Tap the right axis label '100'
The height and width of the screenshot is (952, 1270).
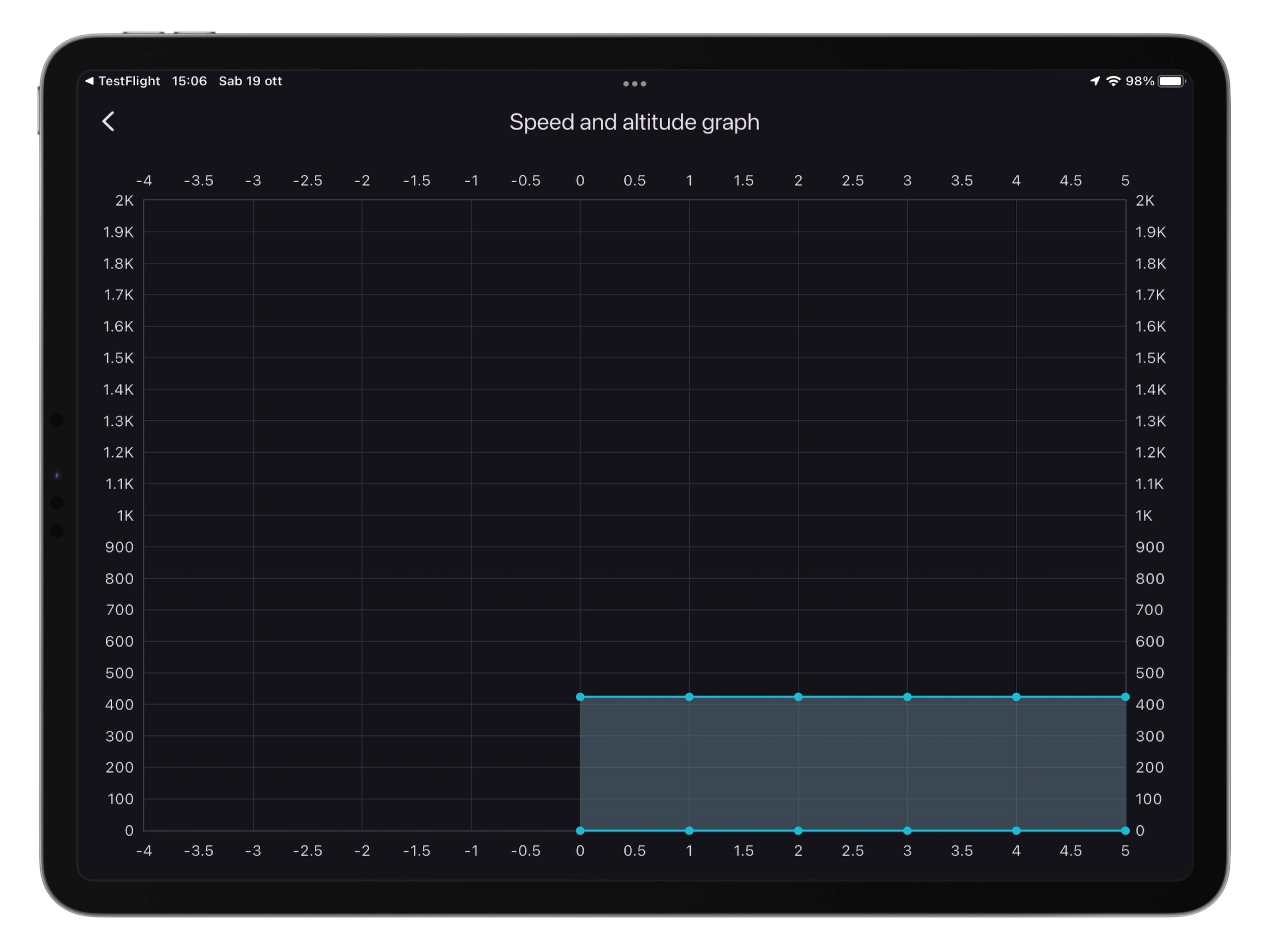pyautogui.click(x=1149, y=799)
